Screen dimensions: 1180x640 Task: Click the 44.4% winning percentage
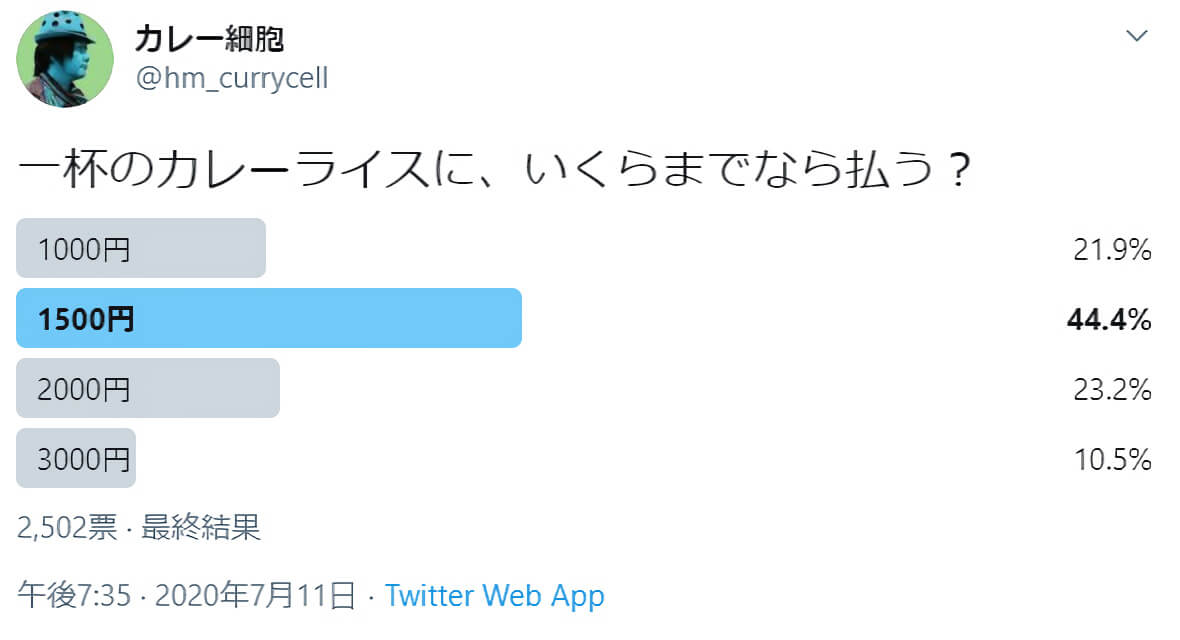[x=1109, y=319]
